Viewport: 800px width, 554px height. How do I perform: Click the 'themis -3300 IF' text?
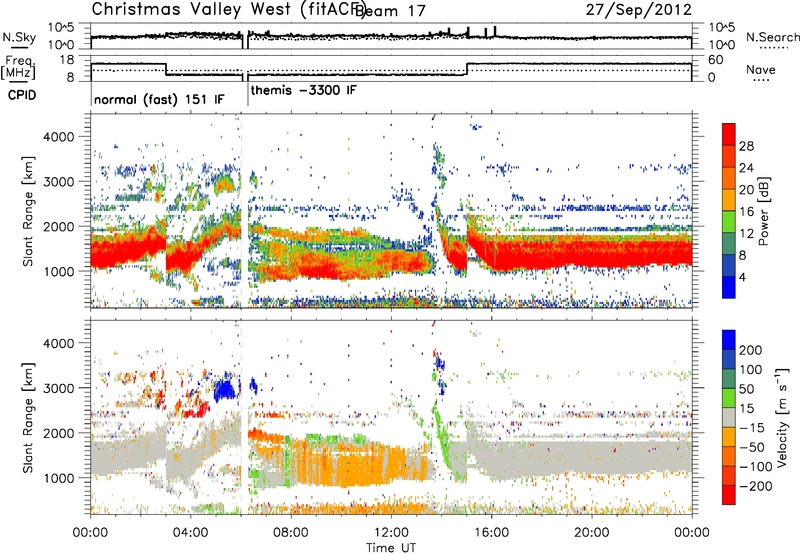click(x=304, y=90)
